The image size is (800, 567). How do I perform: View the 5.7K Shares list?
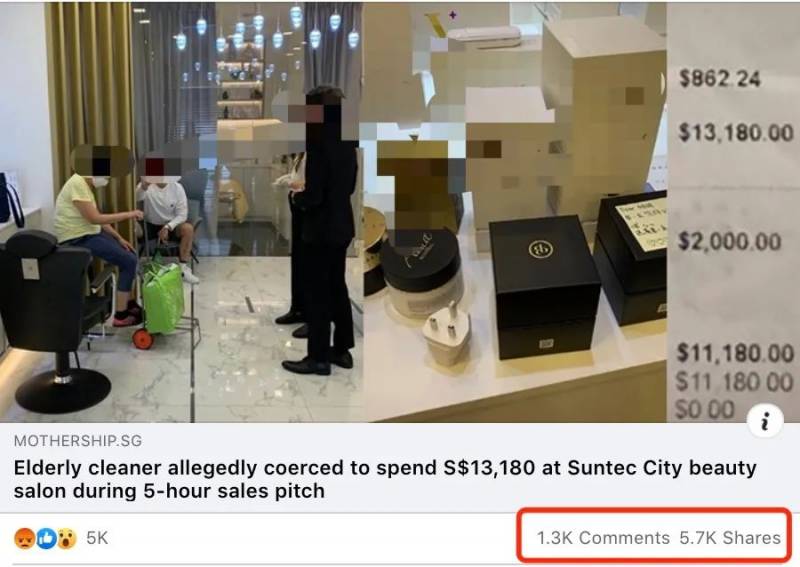click(x=730, y=538)
